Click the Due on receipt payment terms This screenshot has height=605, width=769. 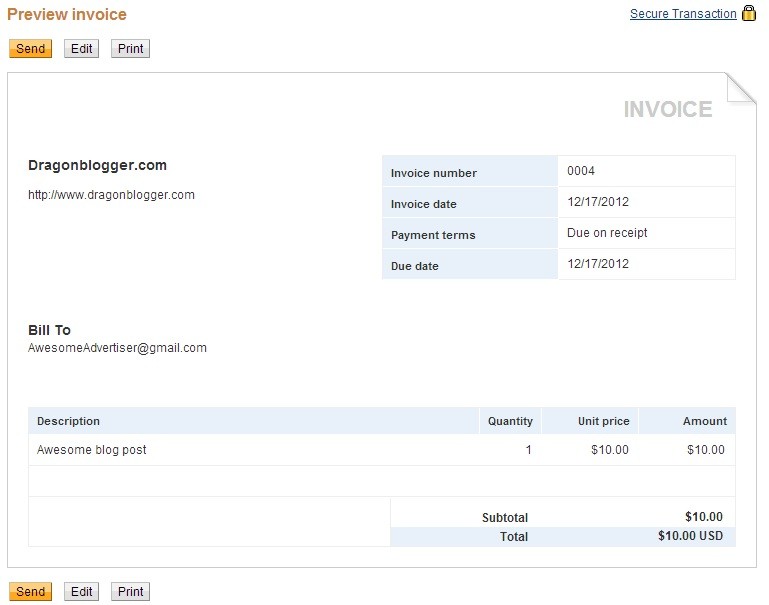(607, 233)
